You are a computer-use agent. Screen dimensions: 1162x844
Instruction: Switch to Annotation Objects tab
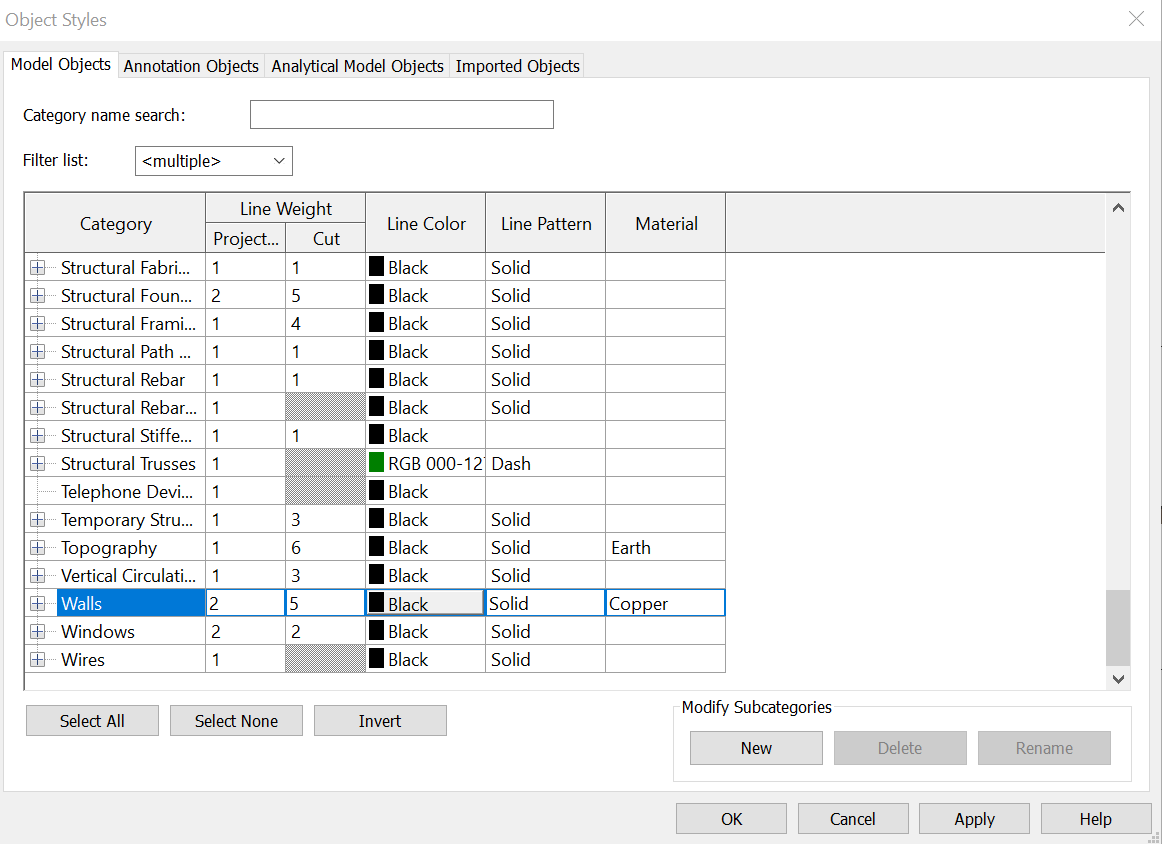[191, 66]
